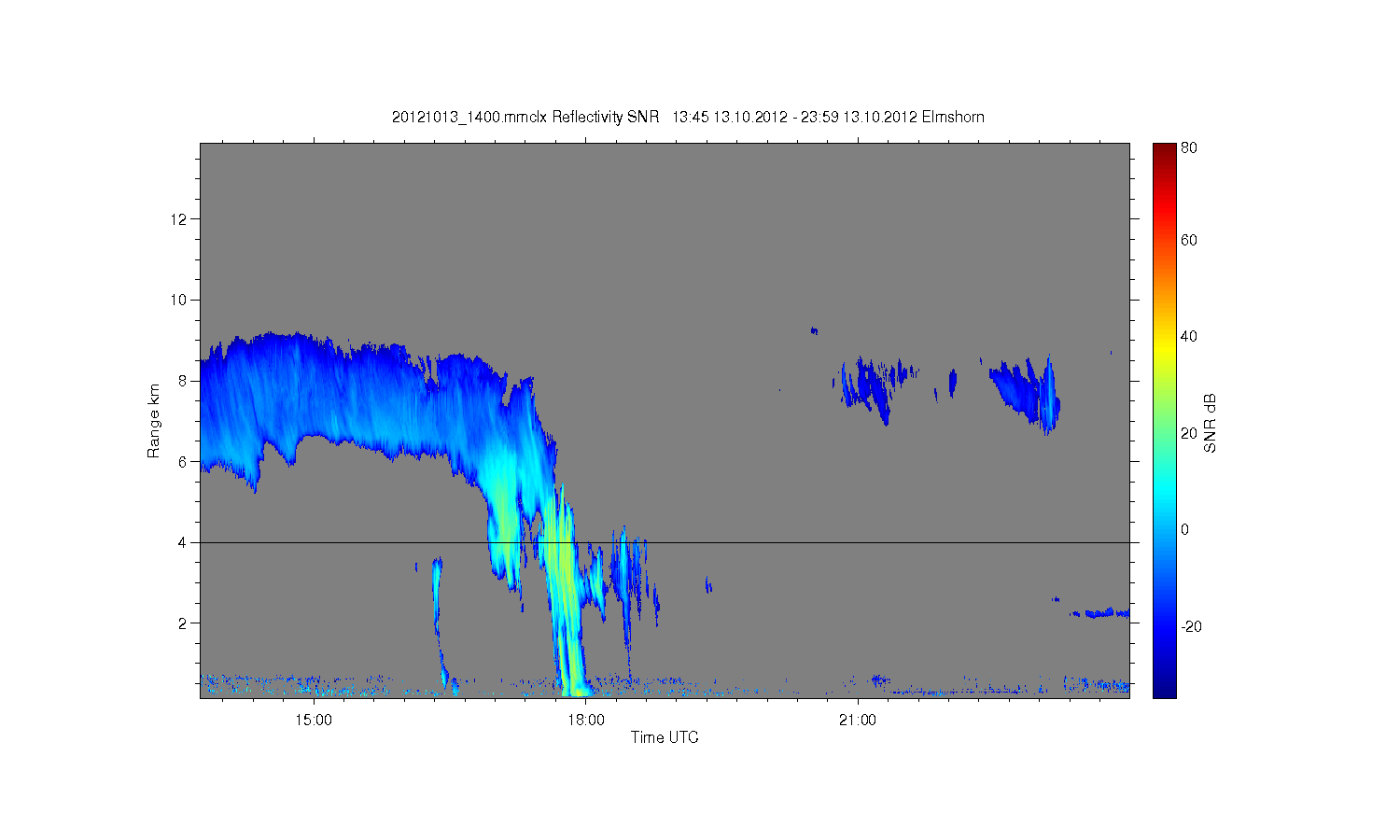
Task: Click the colorbar value 0
Action: [1185, 529]
